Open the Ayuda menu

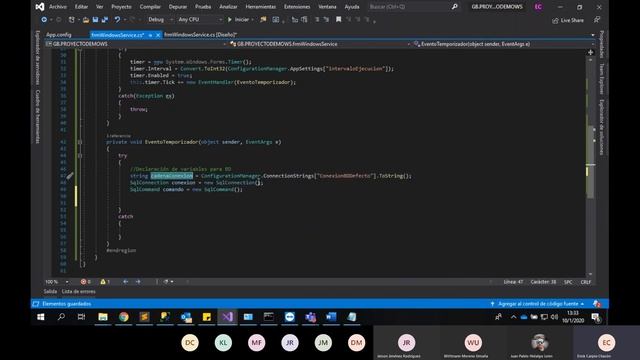click(x=351, y=7)
